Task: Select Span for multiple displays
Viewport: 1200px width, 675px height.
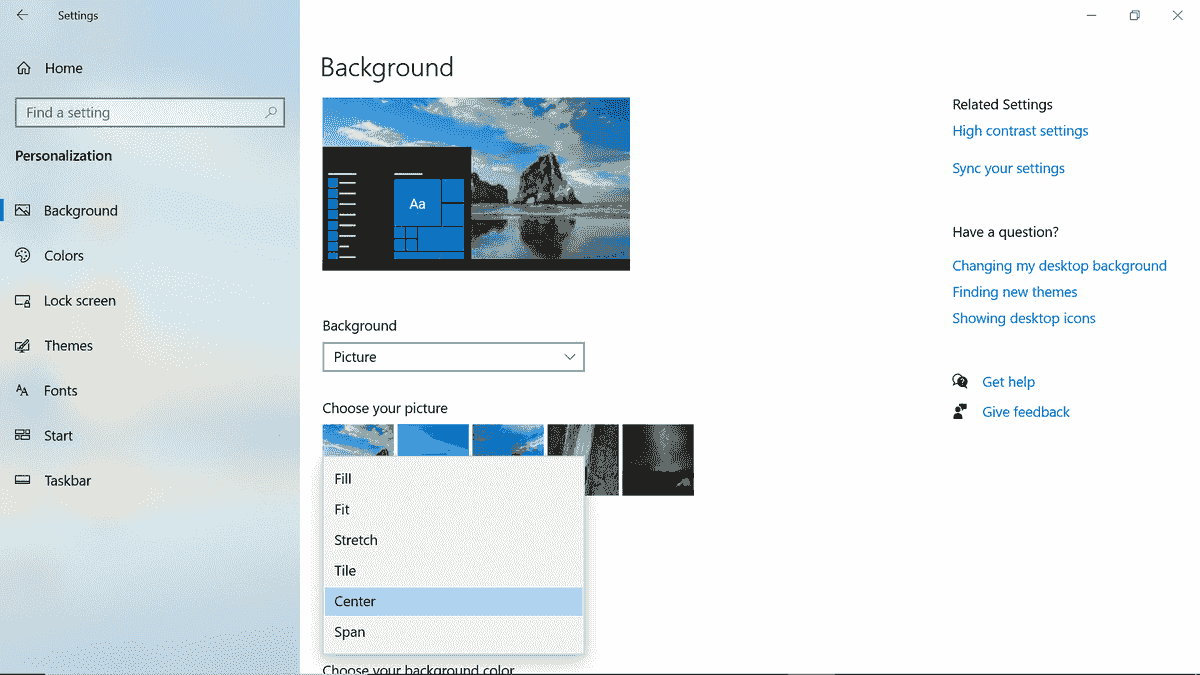Action: [x=350, y=632]
